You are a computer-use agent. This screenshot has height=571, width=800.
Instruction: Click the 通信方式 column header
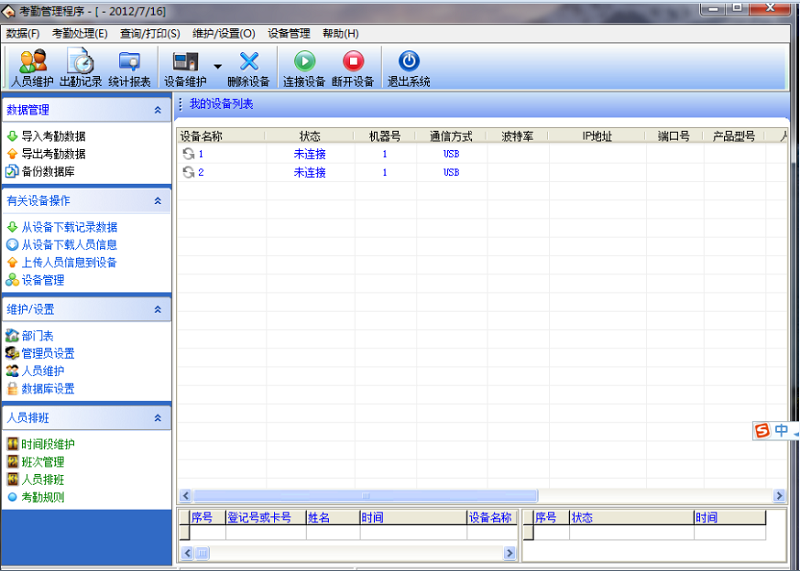451,136
